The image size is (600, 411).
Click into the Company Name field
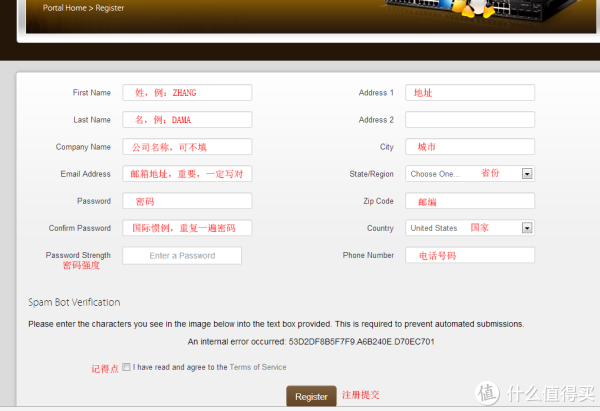click(187, 147)
